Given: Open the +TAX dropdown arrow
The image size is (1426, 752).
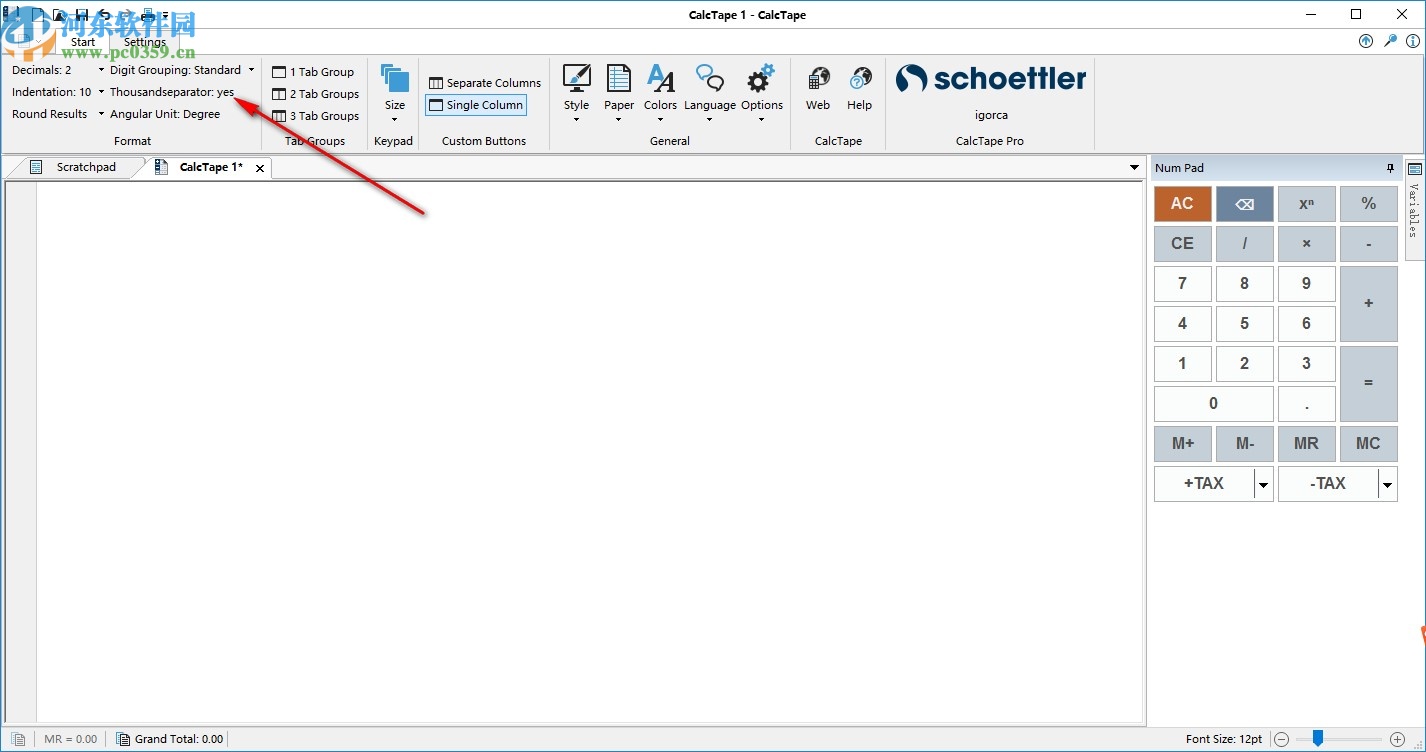Looking at the screenshot, I should [x=1264, y=484].
